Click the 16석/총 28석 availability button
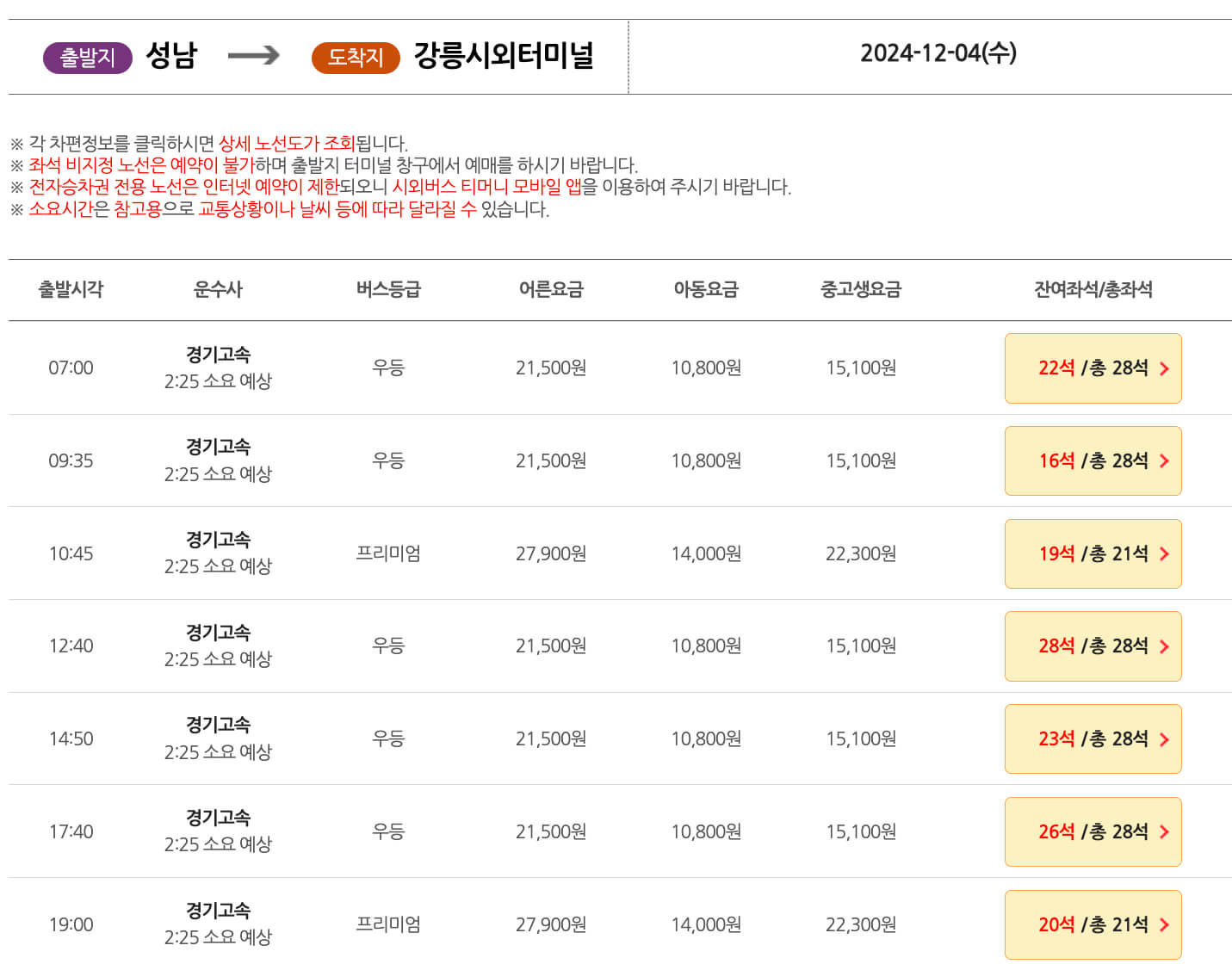This screenshot has width=1232, height=970. [x=1093, y=460]
